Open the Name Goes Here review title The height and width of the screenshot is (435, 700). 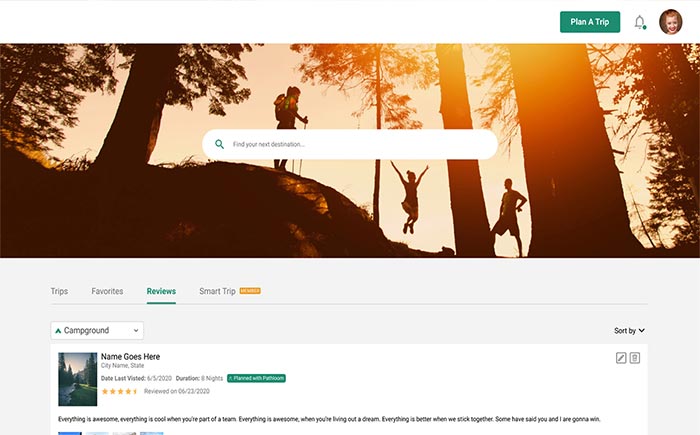point(130,356)
